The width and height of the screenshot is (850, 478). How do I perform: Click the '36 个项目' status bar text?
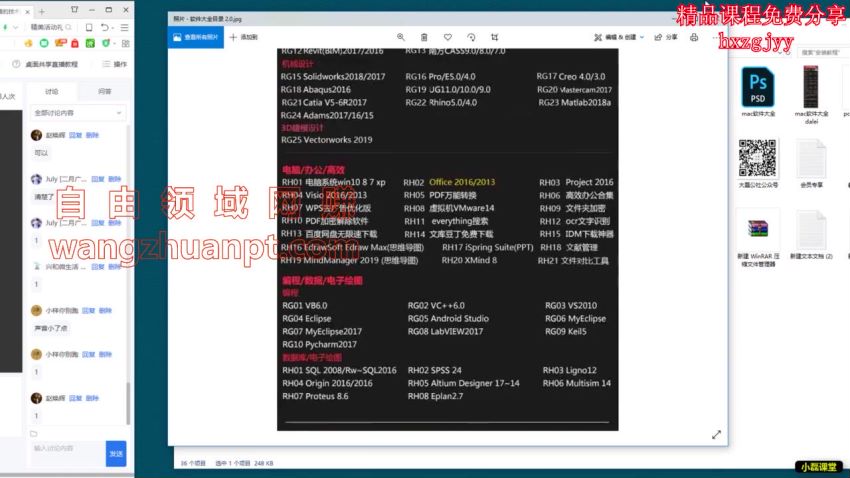point(193,463)
